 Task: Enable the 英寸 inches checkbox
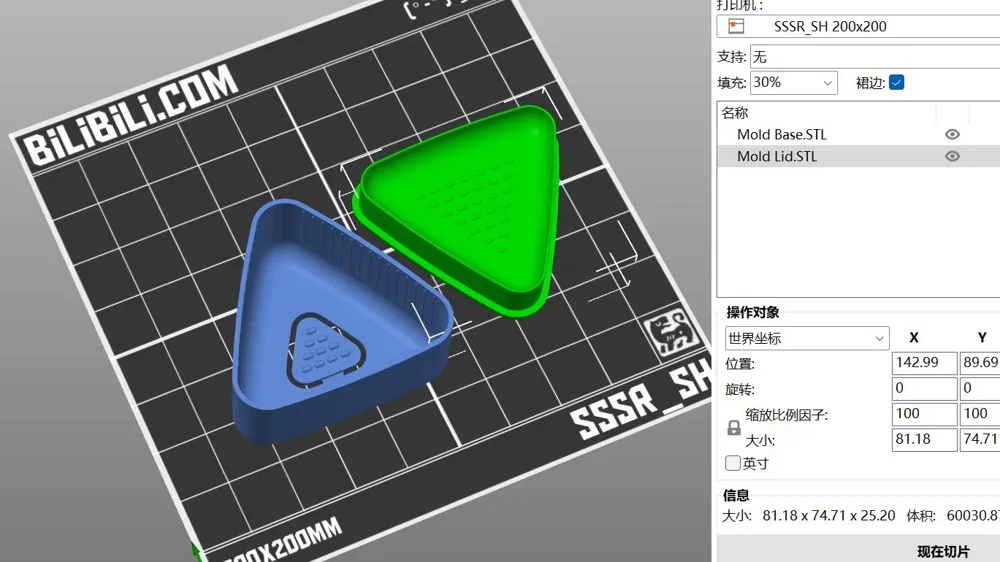(x=733, y=463)
